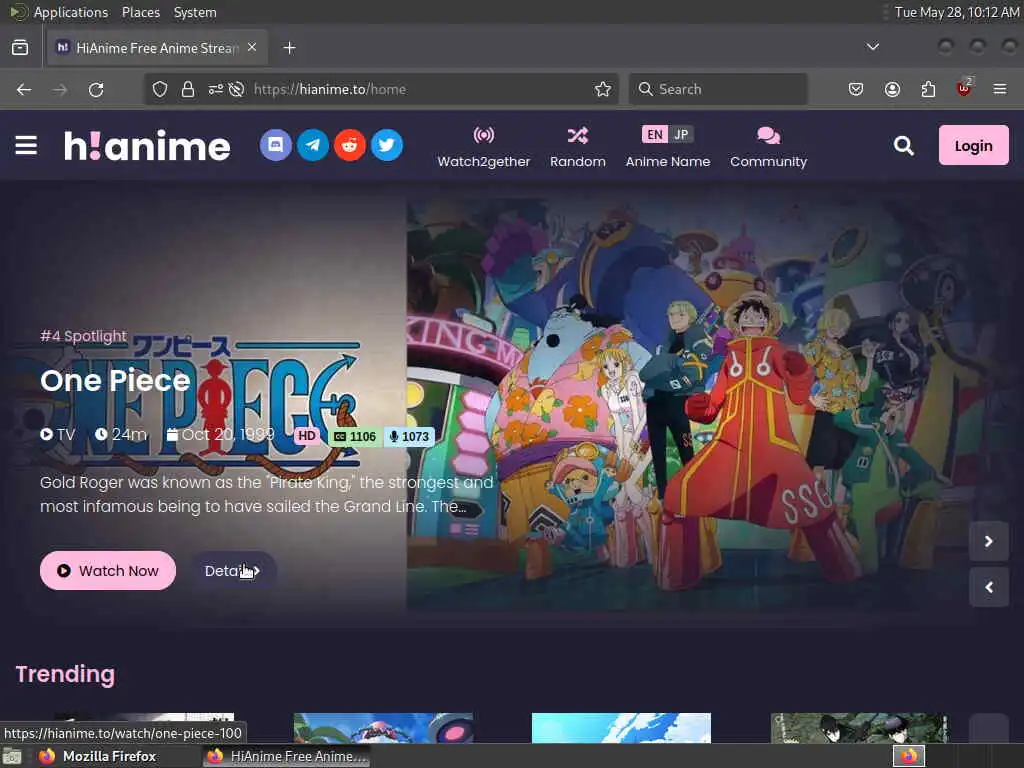The image size is (1024, 768).
Task: Open Watch2gether from the site header
Action: click(x=484, y=148)
